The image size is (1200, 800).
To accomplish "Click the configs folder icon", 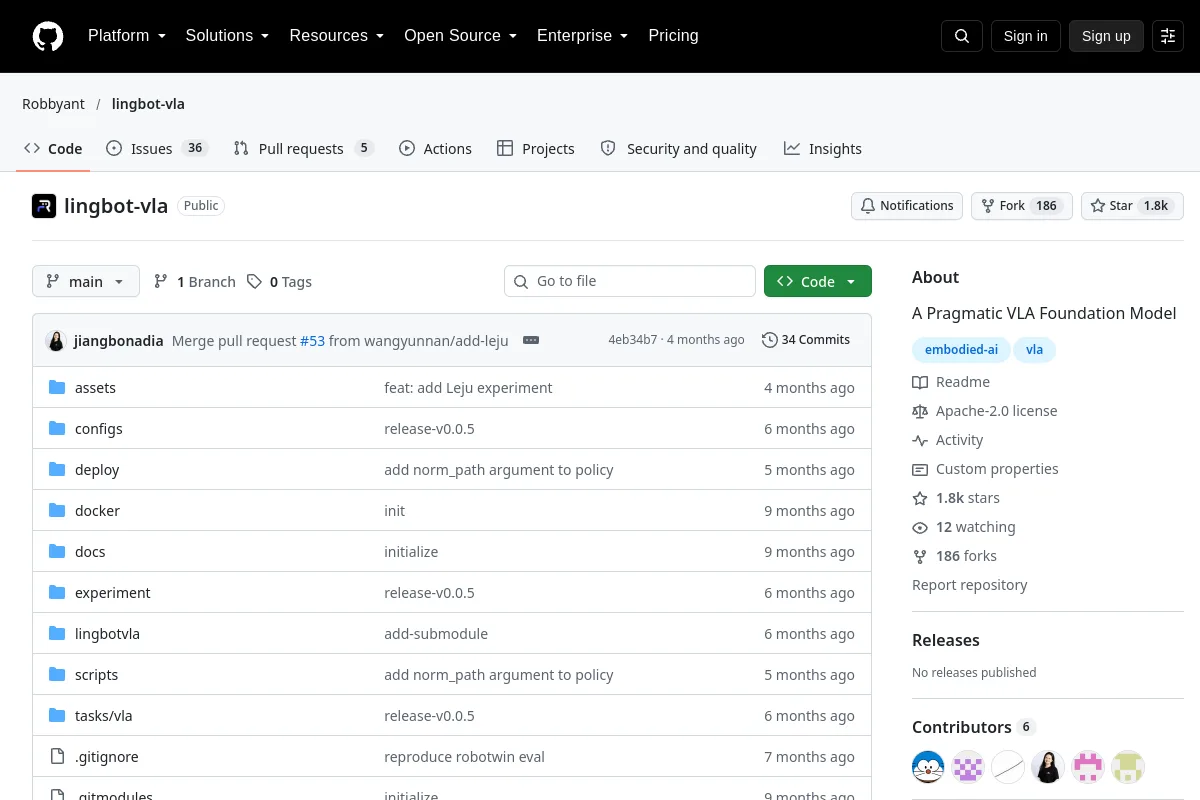I will [57, 429].
